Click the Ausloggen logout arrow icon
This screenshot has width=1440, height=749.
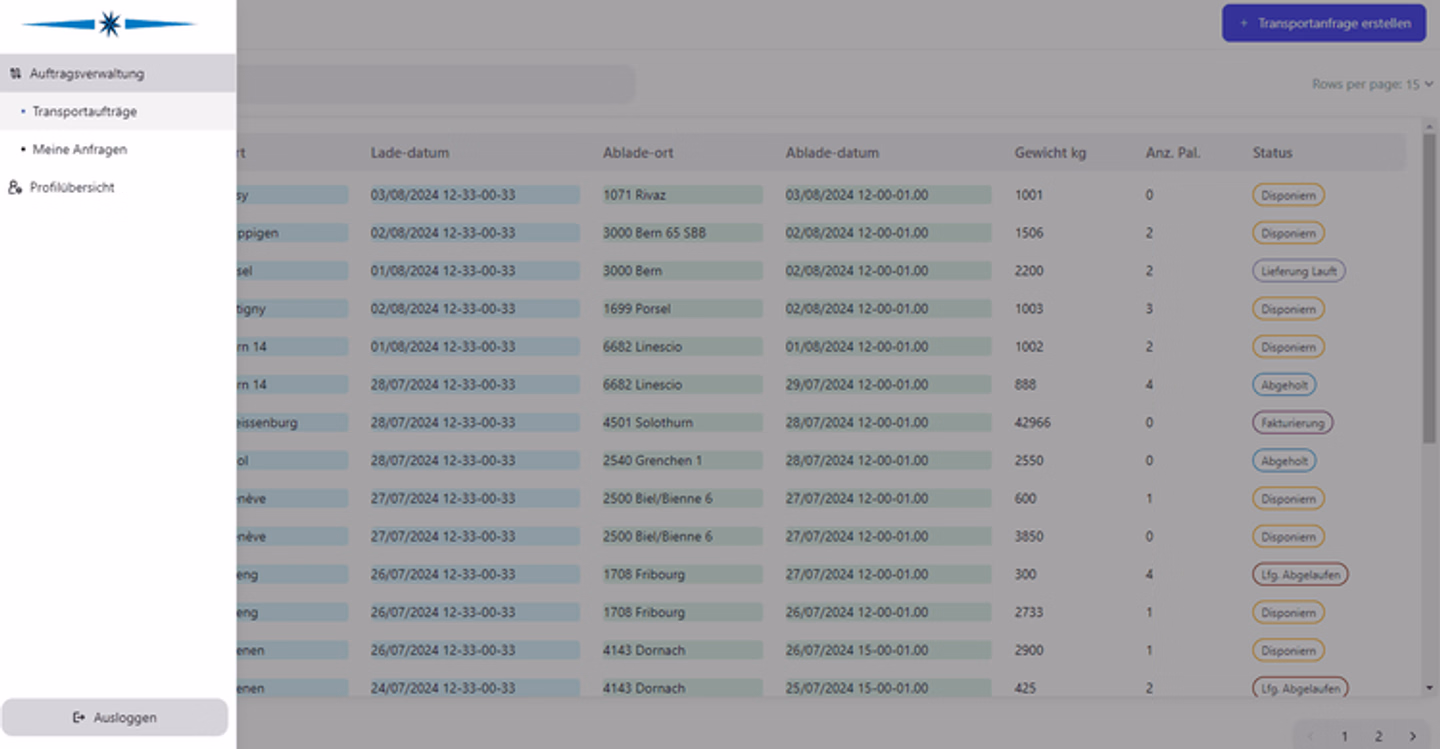coord(79,717)
